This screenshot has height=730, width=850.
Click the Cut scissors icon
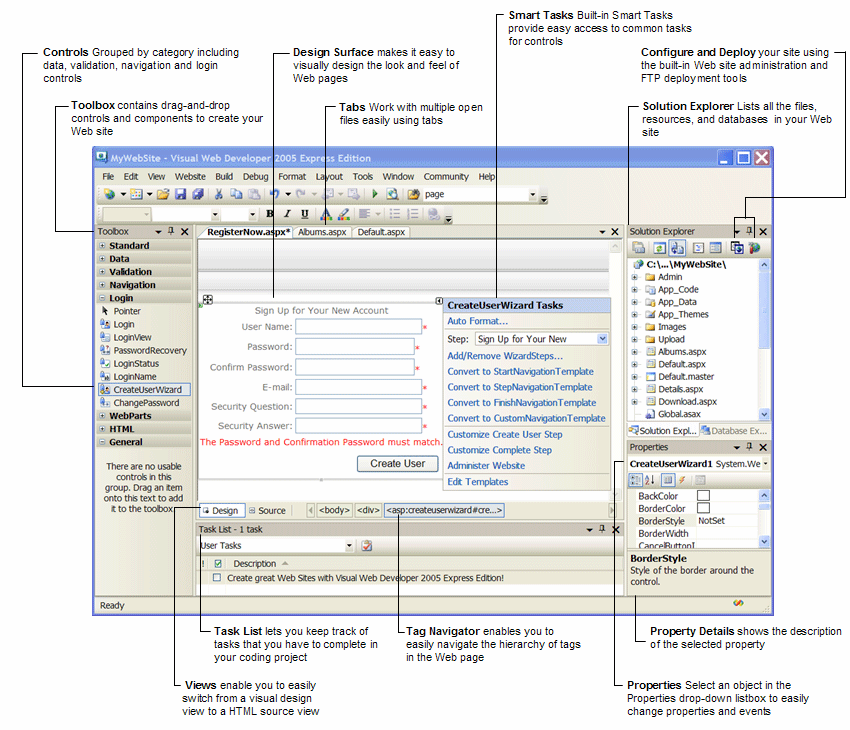click(x=219, y=194)
